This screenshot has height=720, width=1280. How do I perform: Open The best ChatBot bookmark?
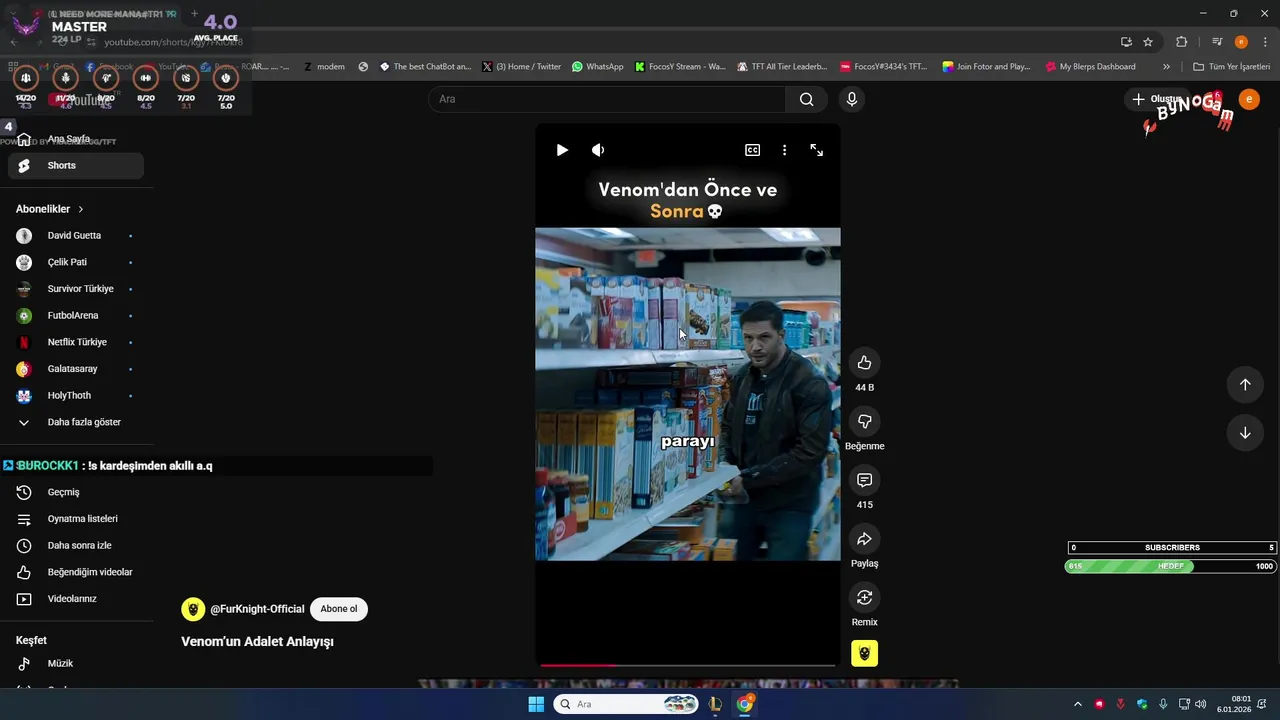pyautogui.click(x=424, y=67)
